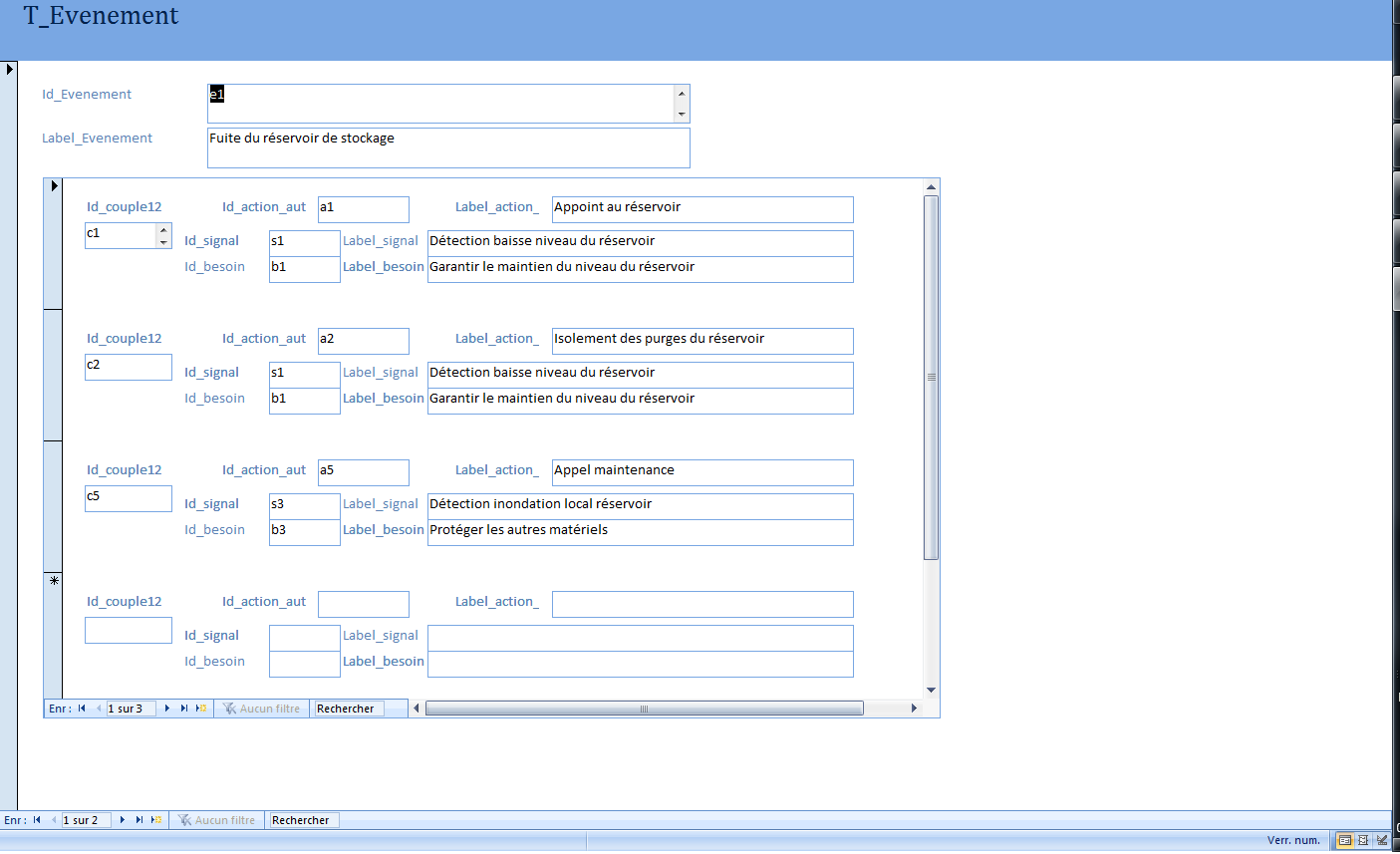
Task: Click the subform Rechercher search box
Action: [349, 709]
